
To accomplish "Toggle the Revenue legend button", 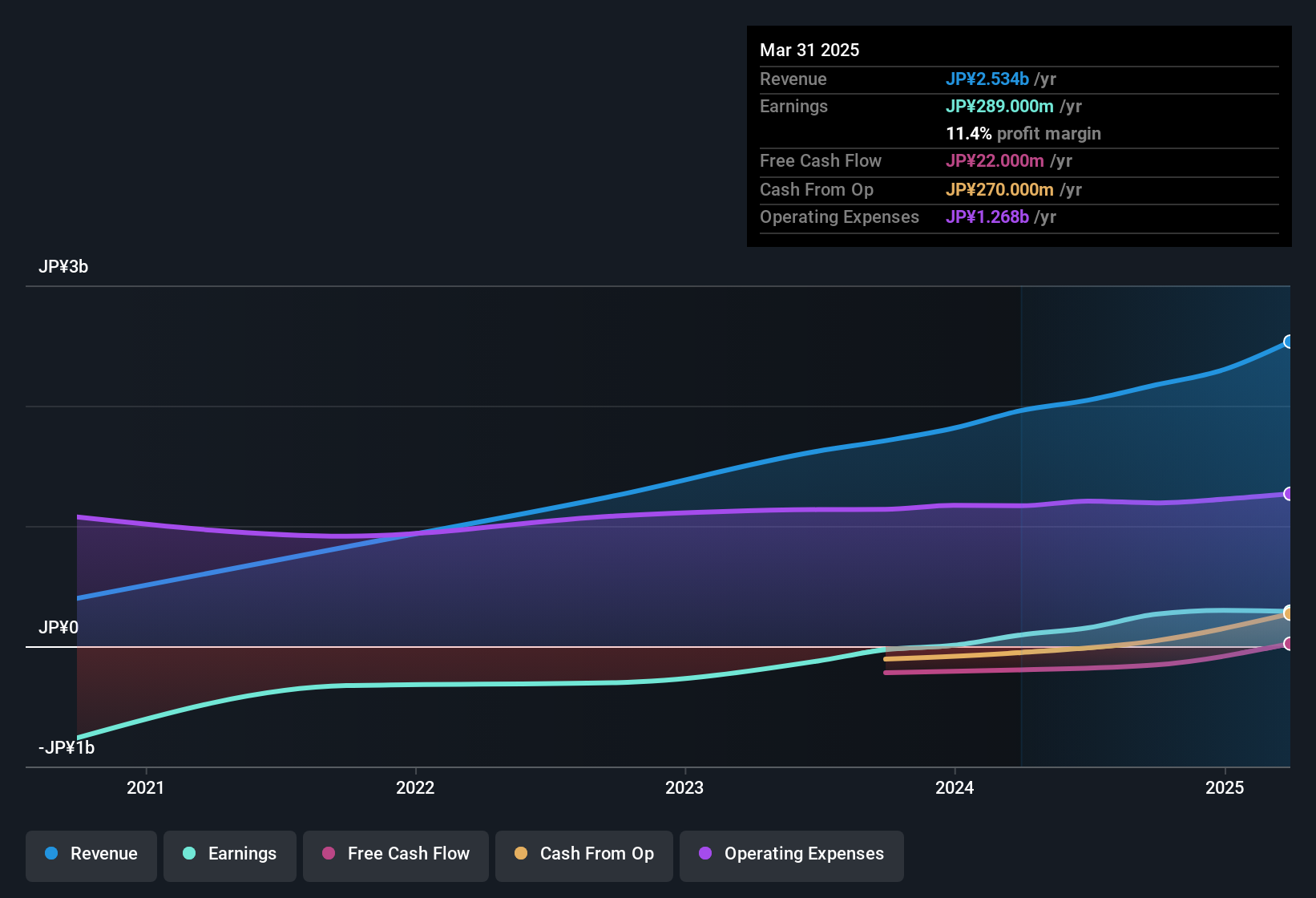I will (91, 855).
